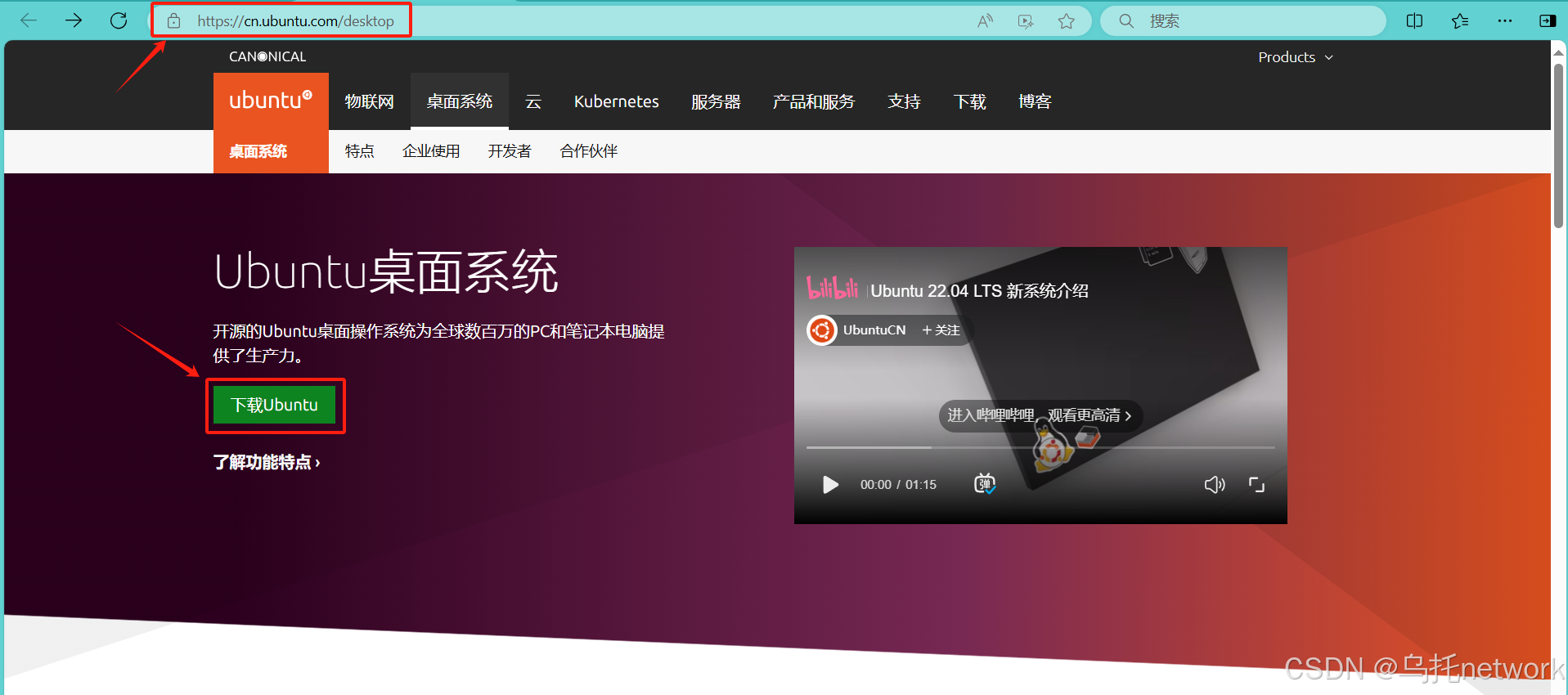
Task: Enter video fullscreen mode
Action: point(1257,485)
